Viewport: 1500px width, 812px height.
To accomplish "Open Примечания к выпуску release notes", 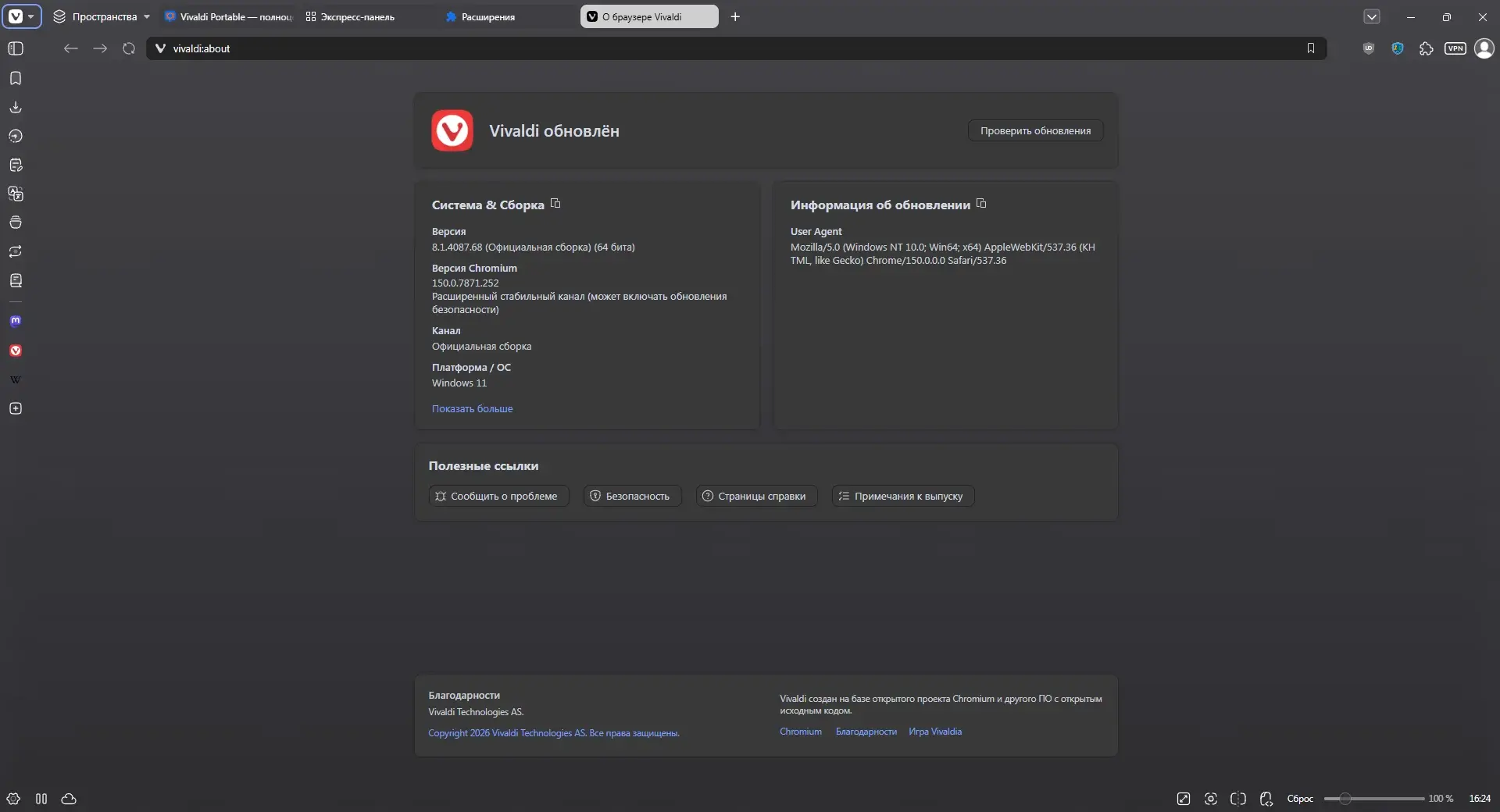I will coord(903,496).
